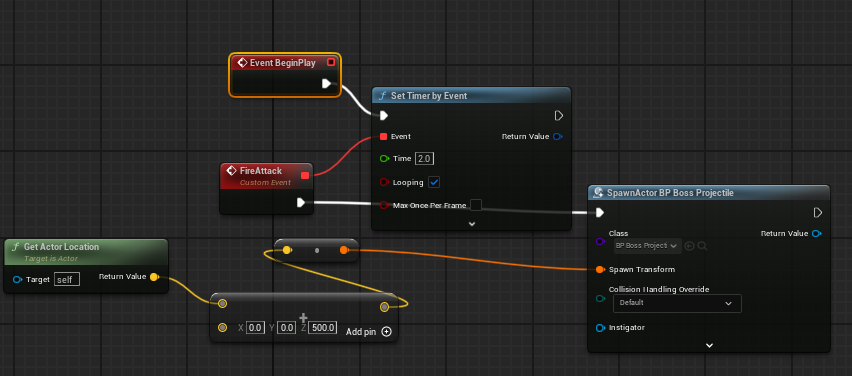Click the Set Timer by Event exec output pin

click(559, 116)
